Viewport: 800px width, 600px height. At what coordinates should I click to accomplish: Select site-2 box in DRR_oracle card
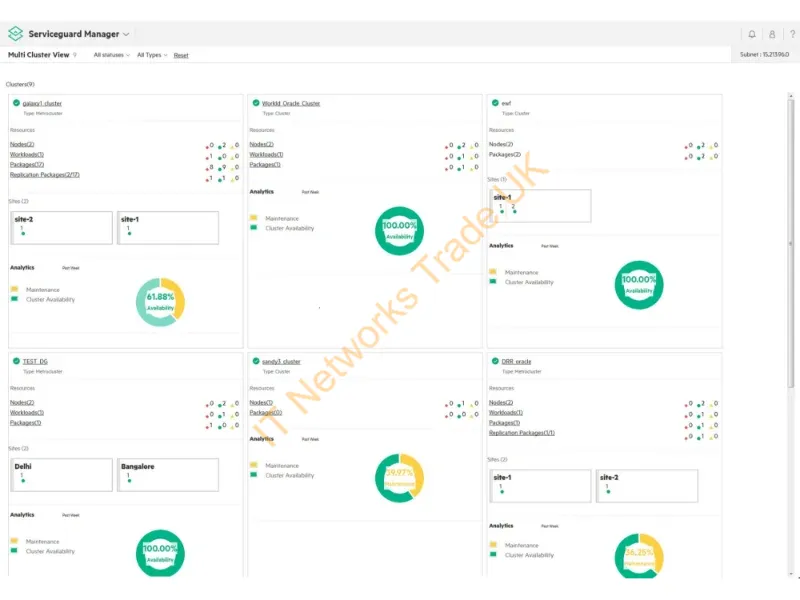[647, 486]
